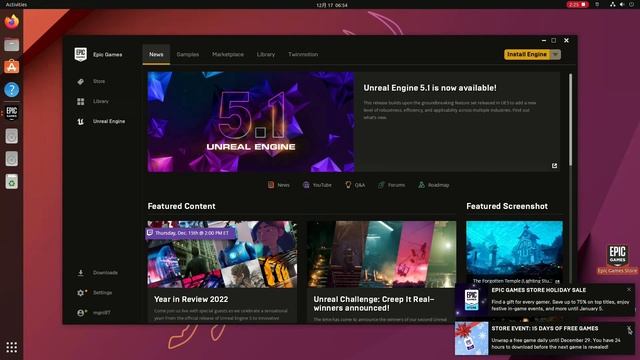Image resolution: width=640 pixels, height=360 pixels.
Task: Open the Store Event free games notification
Action: tap(545, 338)
